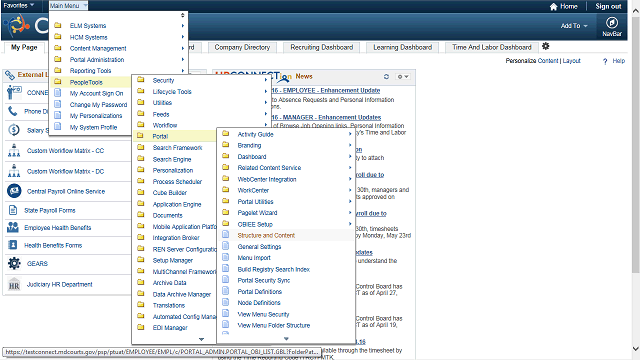Open the MANAGER - Enhancement Updates link
Image resolution: width=640 pixels, height=360 pixels.
[326, 117]
